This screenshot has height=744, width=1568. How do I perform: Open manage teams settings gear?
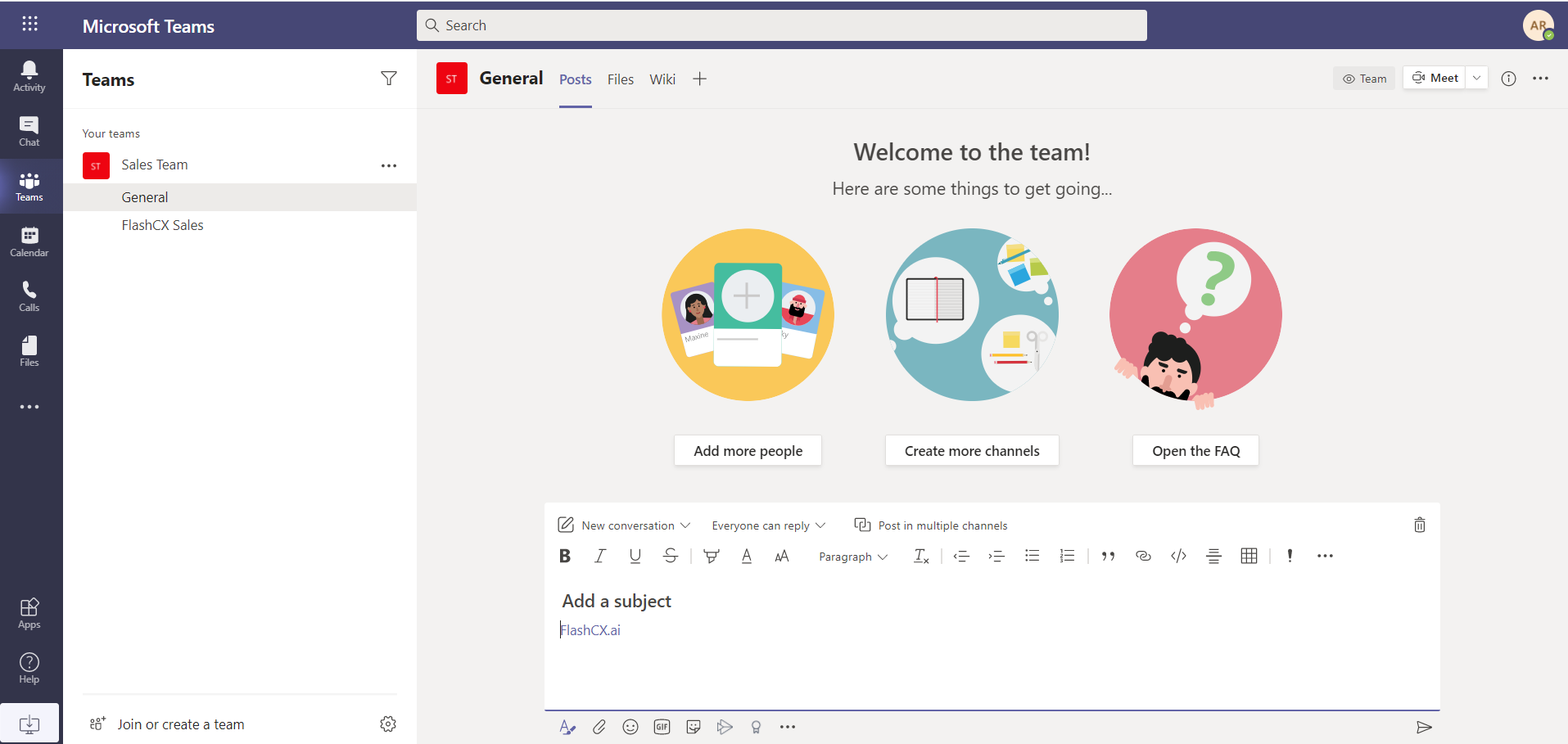[388, 724]
